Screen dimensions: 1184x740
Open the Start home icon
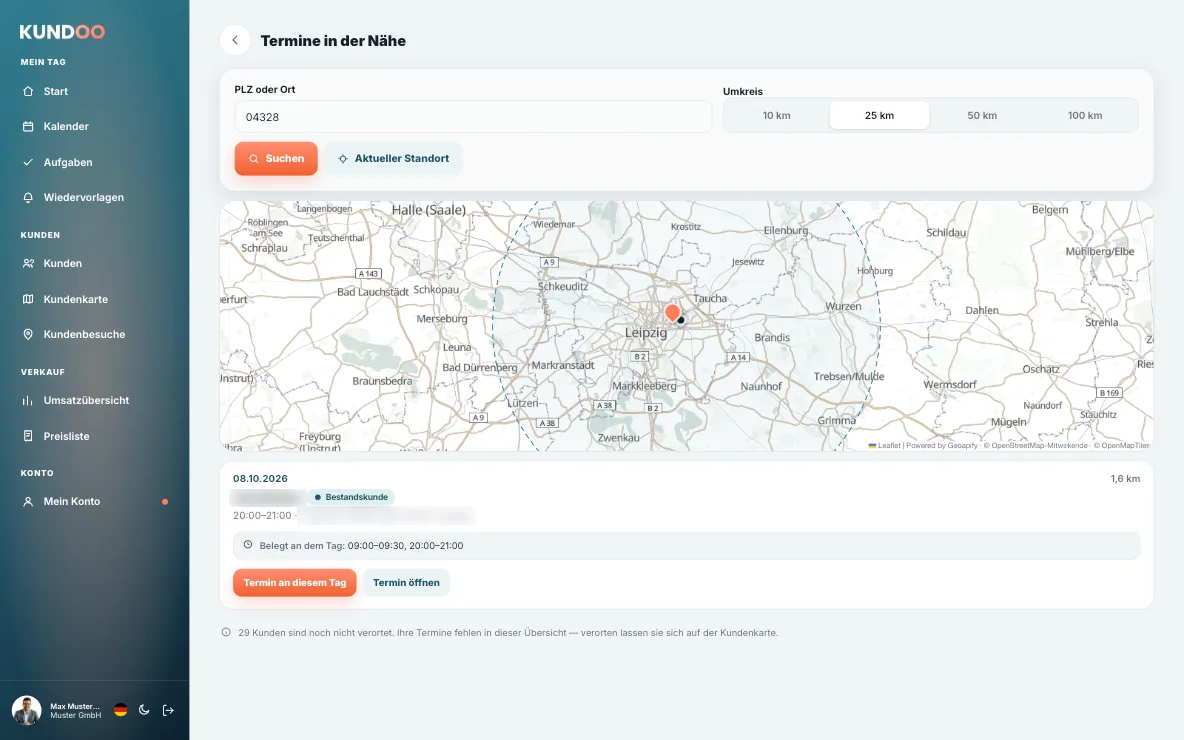pos(28,91)
